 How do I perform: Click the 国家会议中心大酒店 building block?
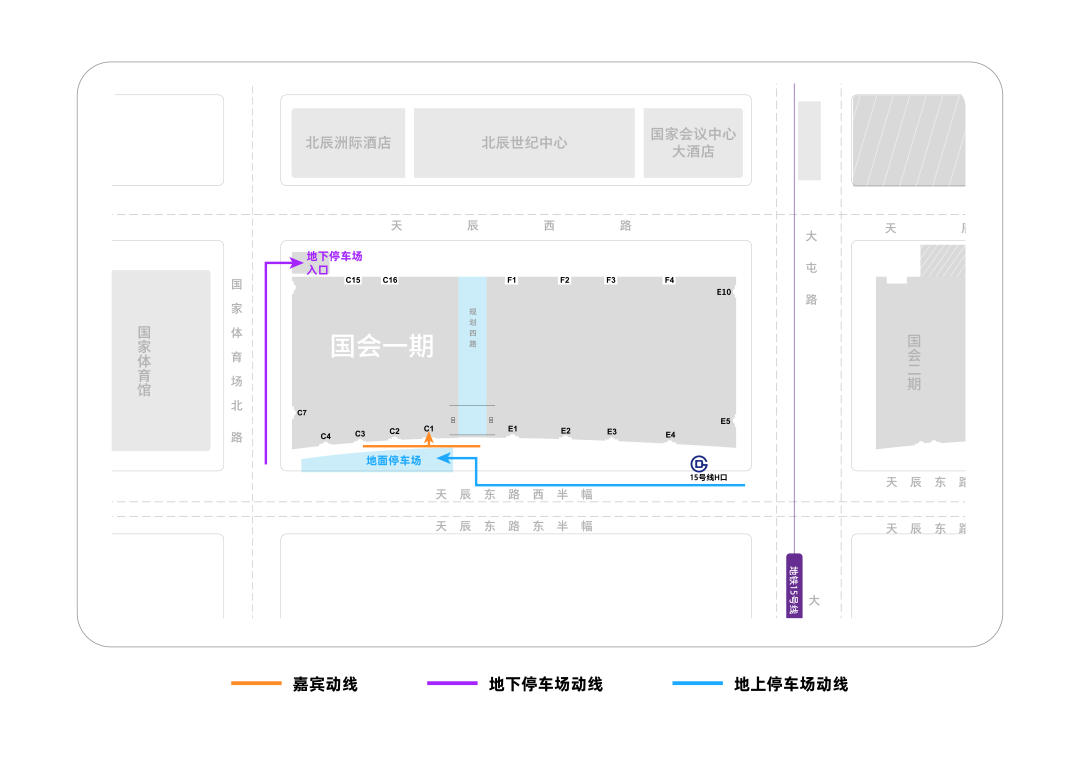click(x=693, y=143)
